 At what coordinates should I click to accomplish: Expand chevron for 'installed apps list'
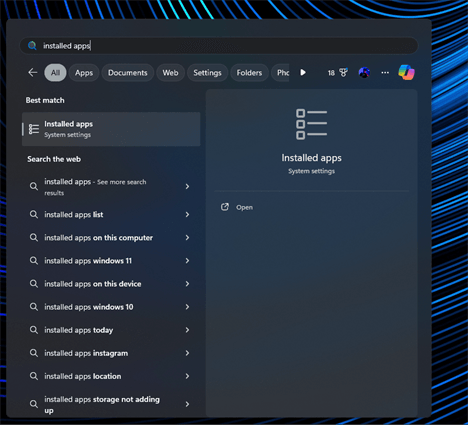click(187, 214)
